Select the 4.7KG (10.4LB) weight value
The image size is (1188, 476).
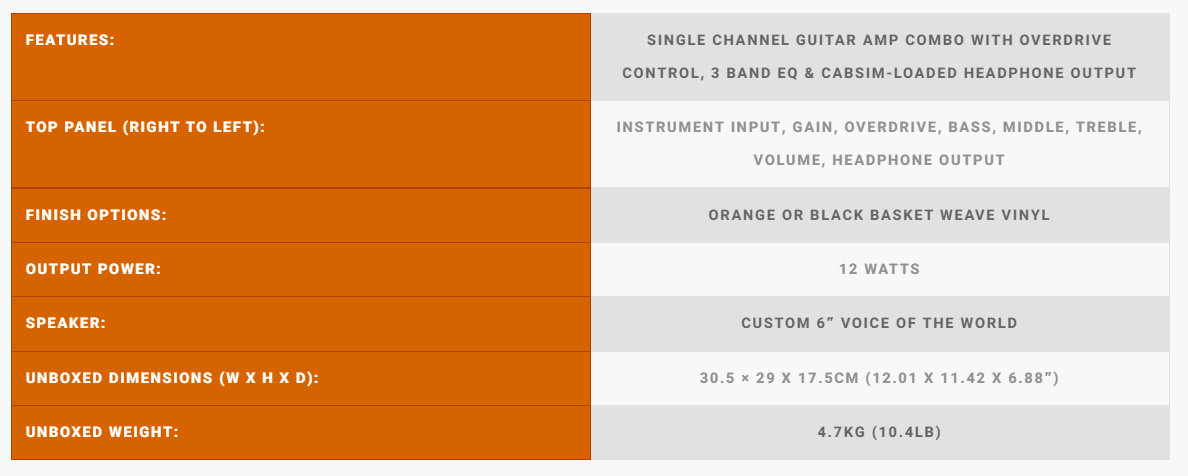tap(879, 432)
